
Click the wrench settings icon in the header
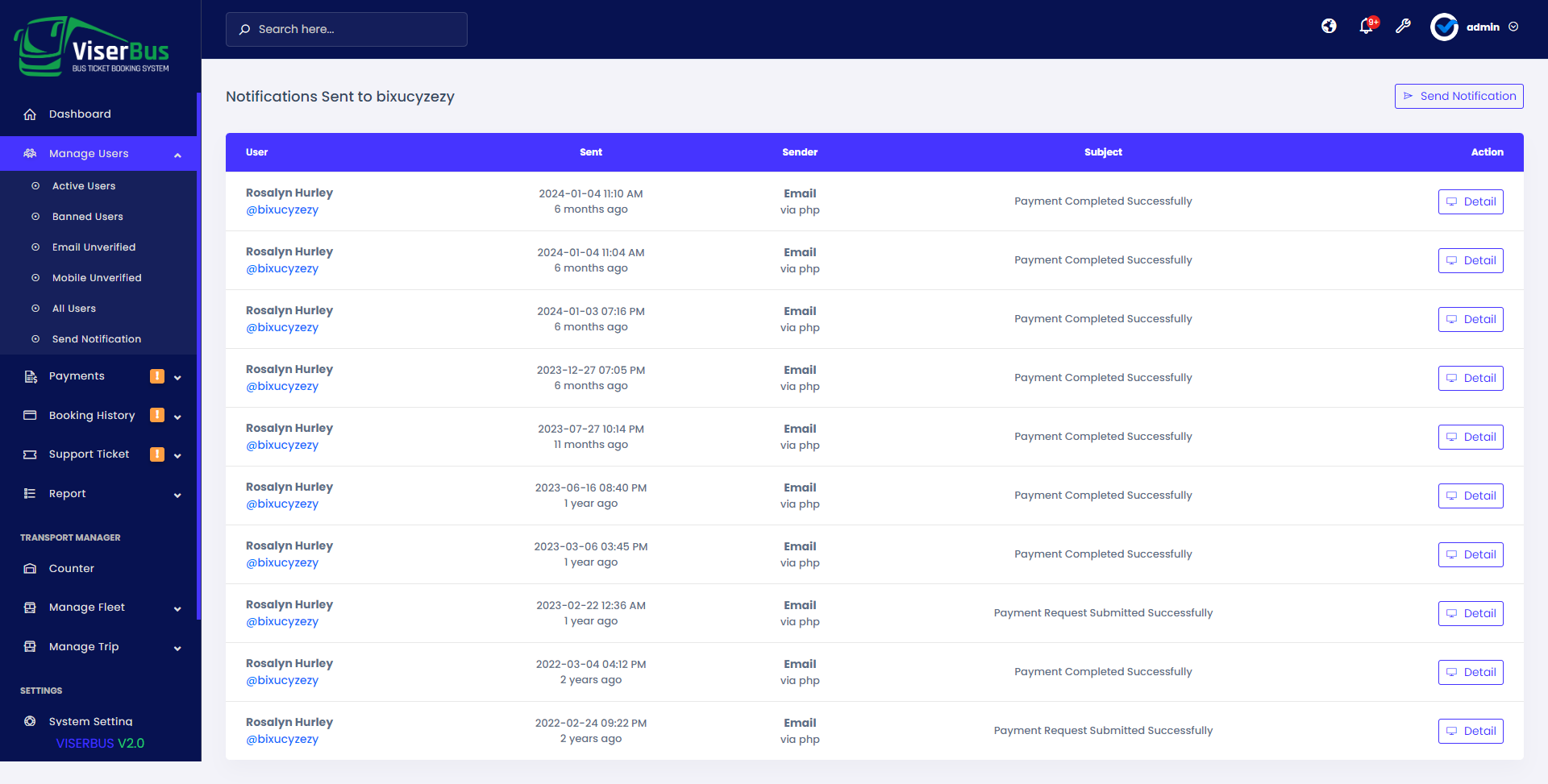point(1403,27)
